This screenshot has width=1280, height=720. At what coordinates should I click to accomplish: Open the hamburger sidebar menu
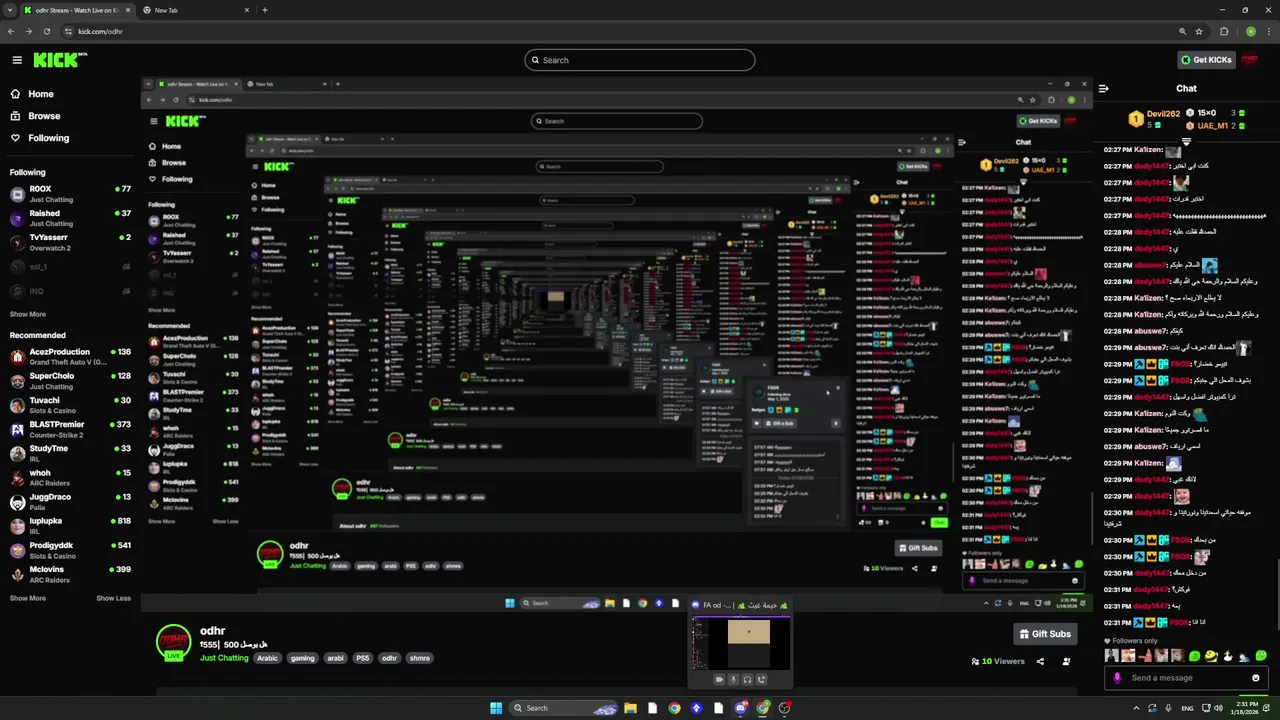point(17,60)
